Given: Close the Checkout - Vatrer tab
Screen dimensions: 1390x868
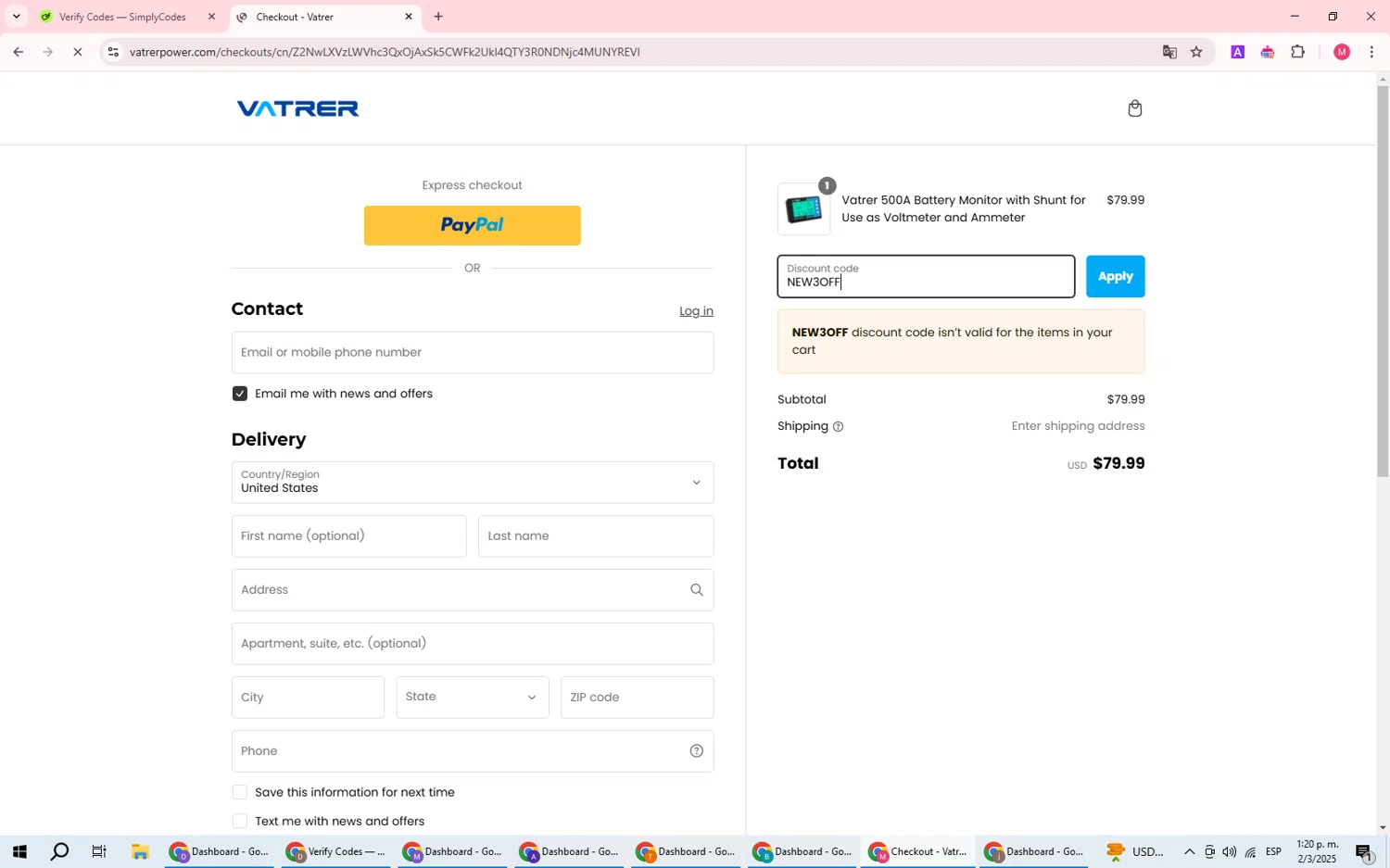Looking at the screenshot, I should (x=409, y=17).
